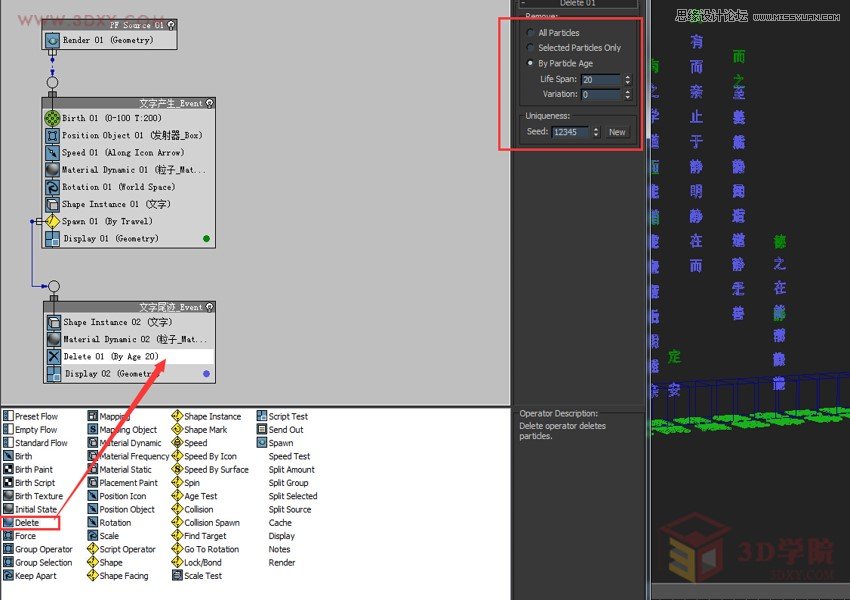Select the Group Operator item
850x600 pixels.
[x=38, y=549]
